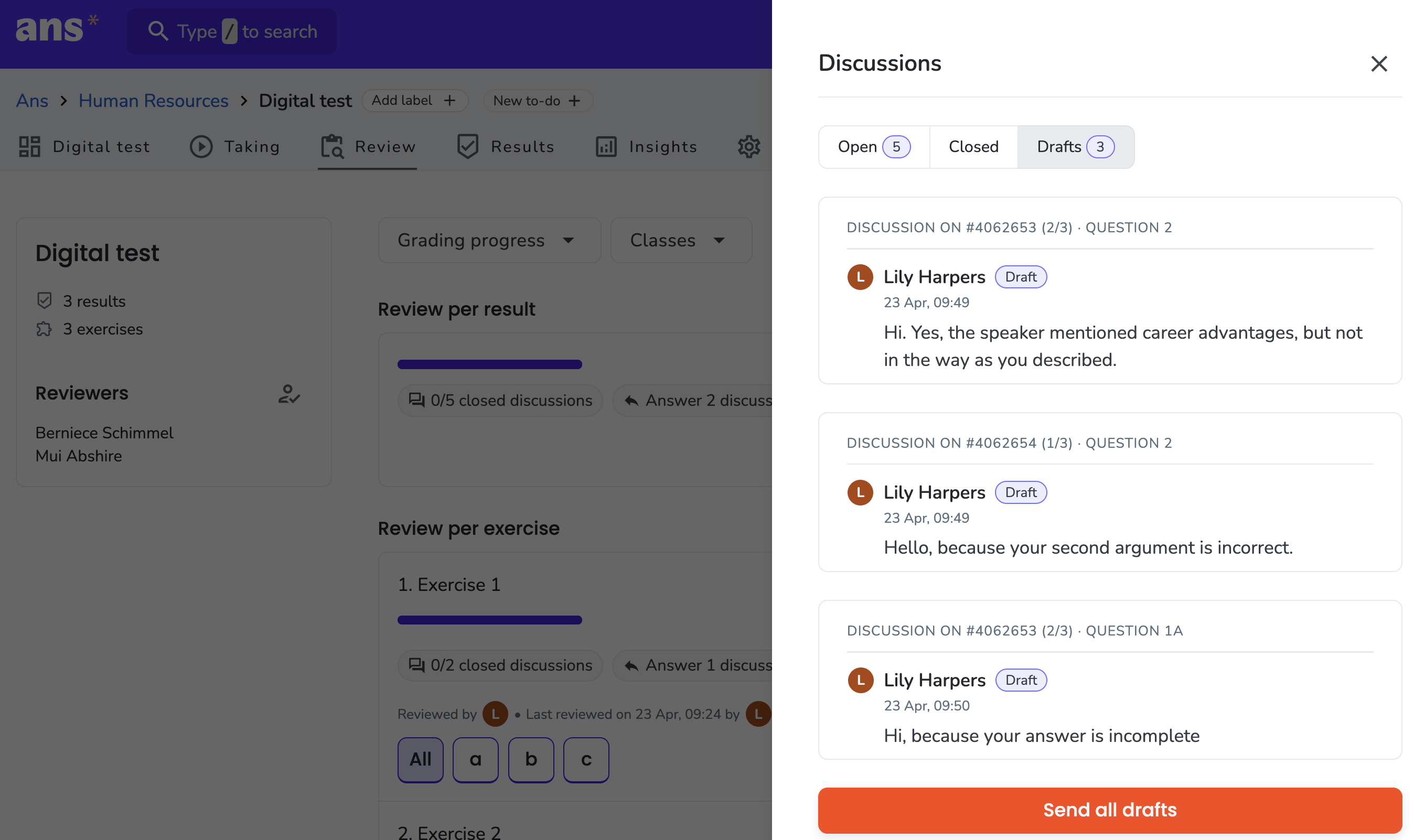Click the Reviewed by avatar L

click(495, 714)
